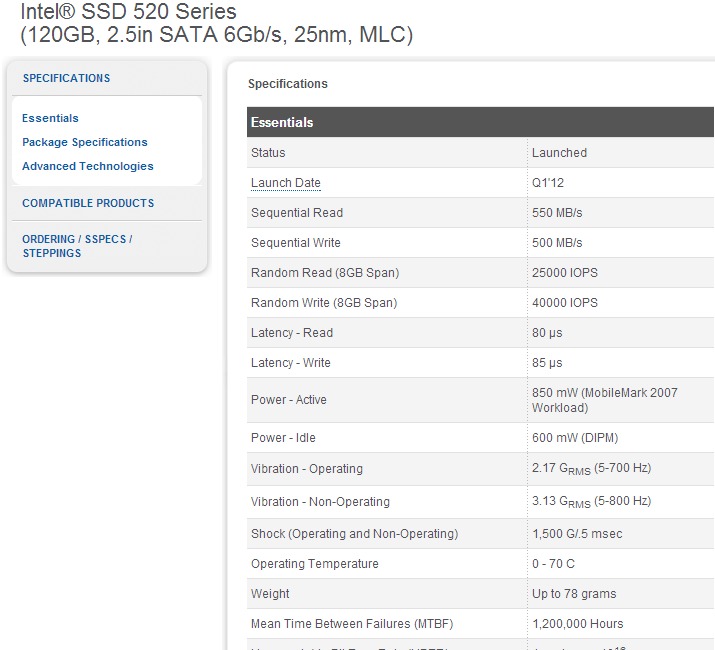Select the 40000 IOPS value
This screenshot has width=715, height=650.
click(x=565, y=303)
